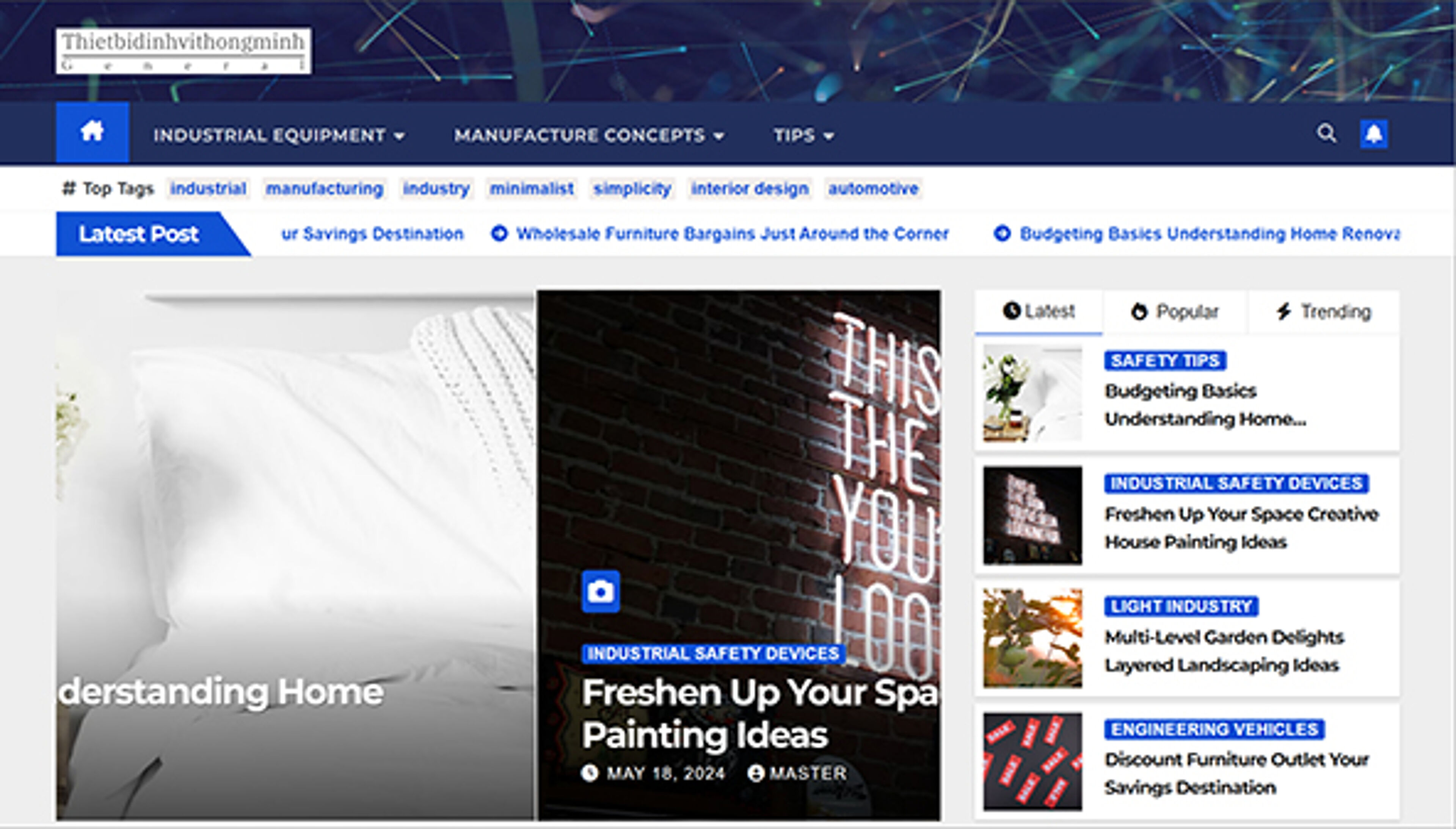
Task: Open the search magnifier icon
Action: pos(1326,134)
